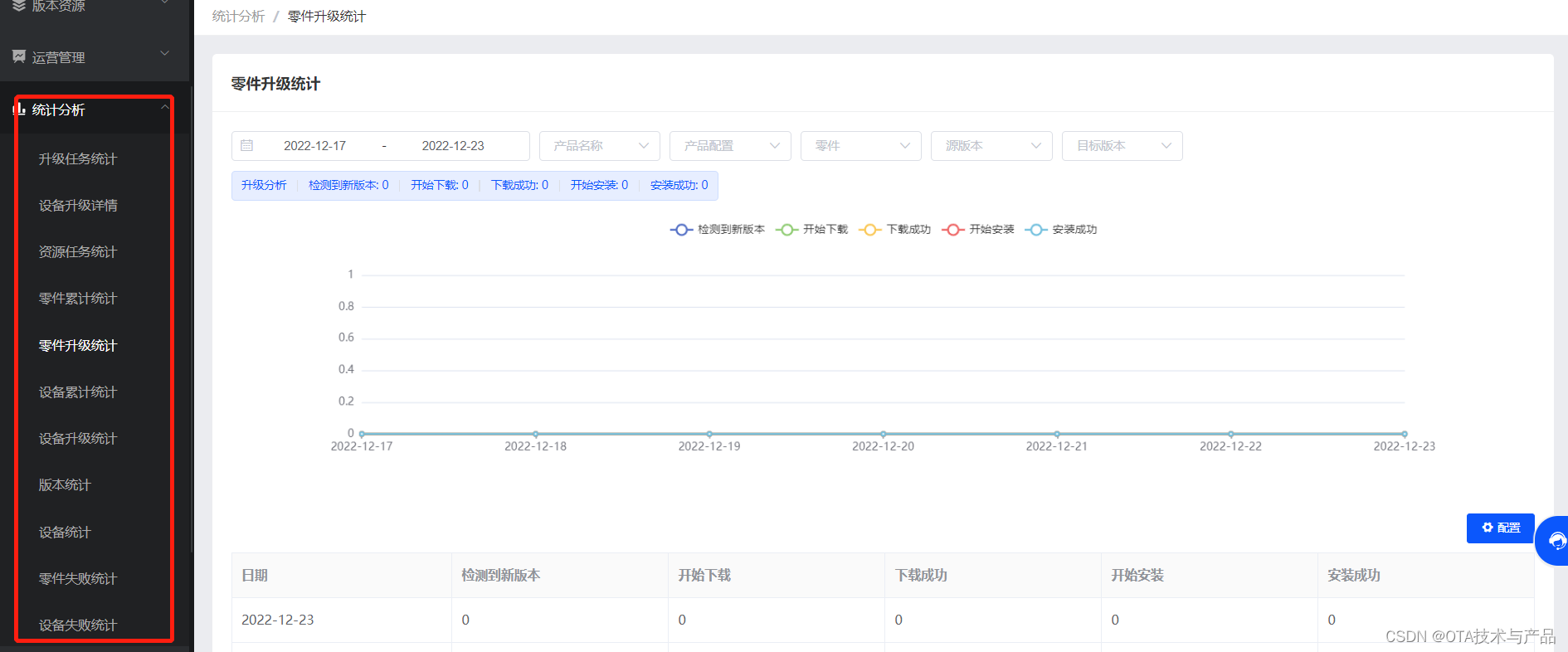Click the blue 配置 button
Viewport: 1568px width, 652px height.
click(1500, 528)
